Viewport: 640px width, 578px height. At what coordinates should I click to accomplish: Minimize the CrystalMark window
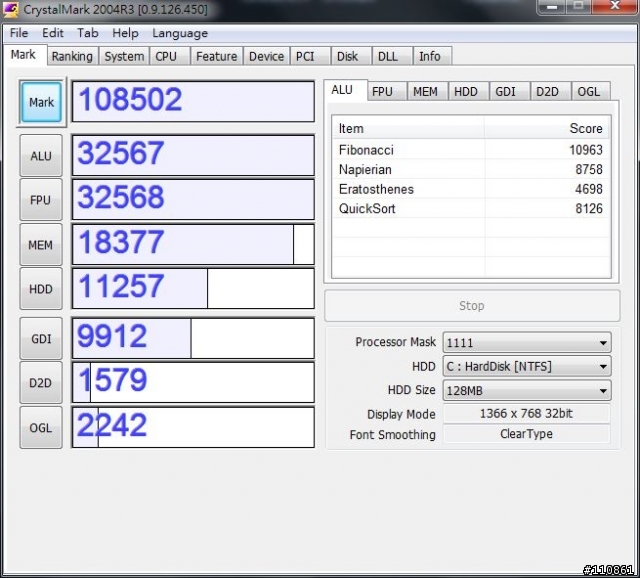click(x=551, y=7)
